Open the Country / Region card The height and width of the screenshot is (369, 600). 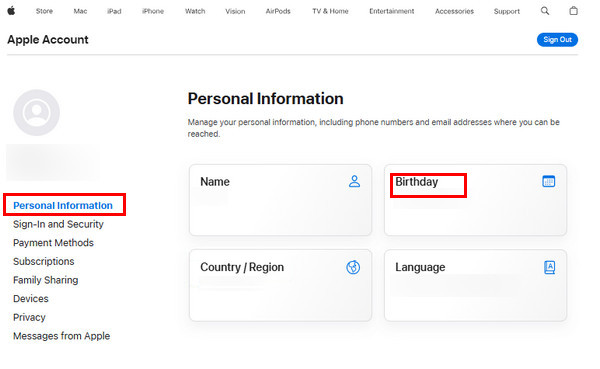click(x=280, y=286)
